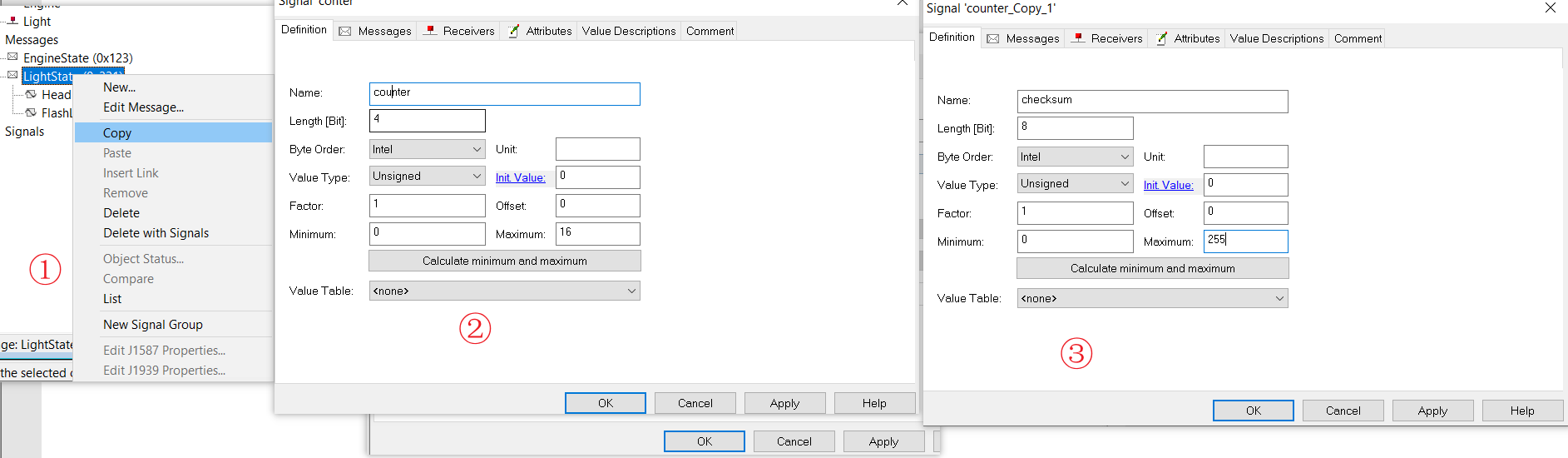Click Receivers tab icon in counter_Copy_1 dialog
Viewport: 1568px width, 458px height.
[x=1079, y=38]
